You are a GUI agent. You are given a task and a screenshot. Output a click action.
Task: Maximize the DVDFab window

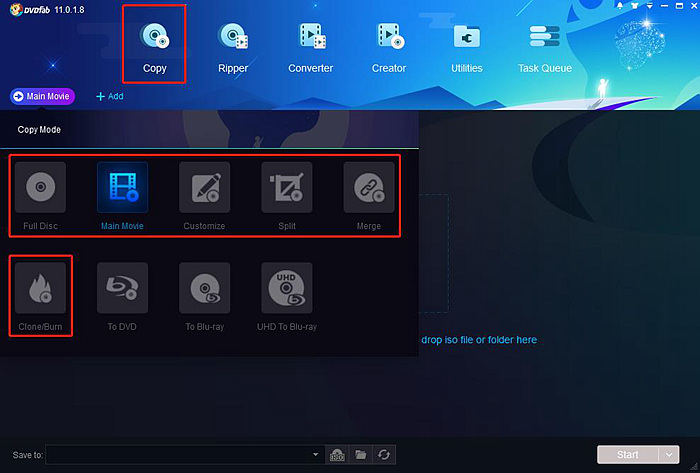(679, 6)
